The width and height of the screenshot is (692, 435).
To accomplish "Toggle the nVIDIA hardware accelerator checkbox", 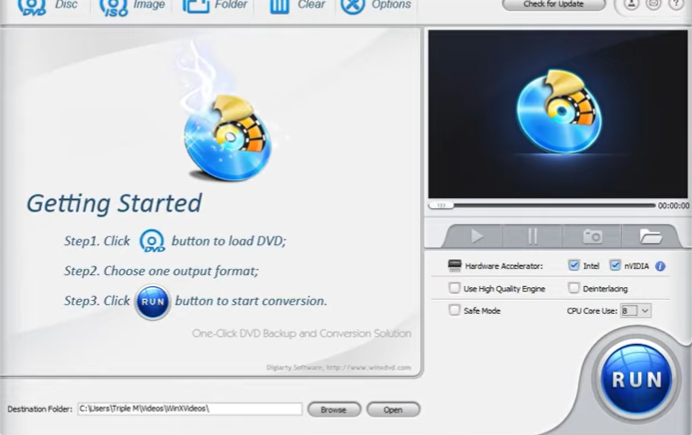I will 615,265.
